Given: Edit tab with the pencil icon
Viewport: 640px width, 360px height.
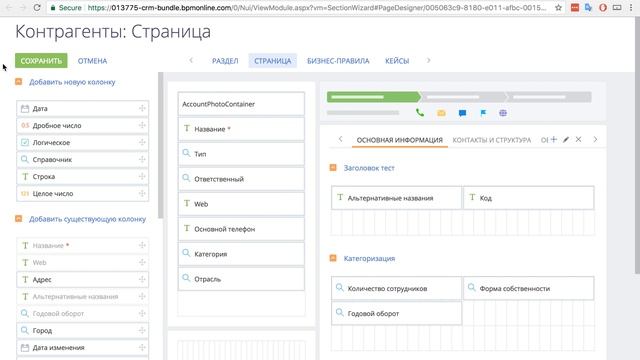Looking at the screenshot, I should (x=566, y=140).
